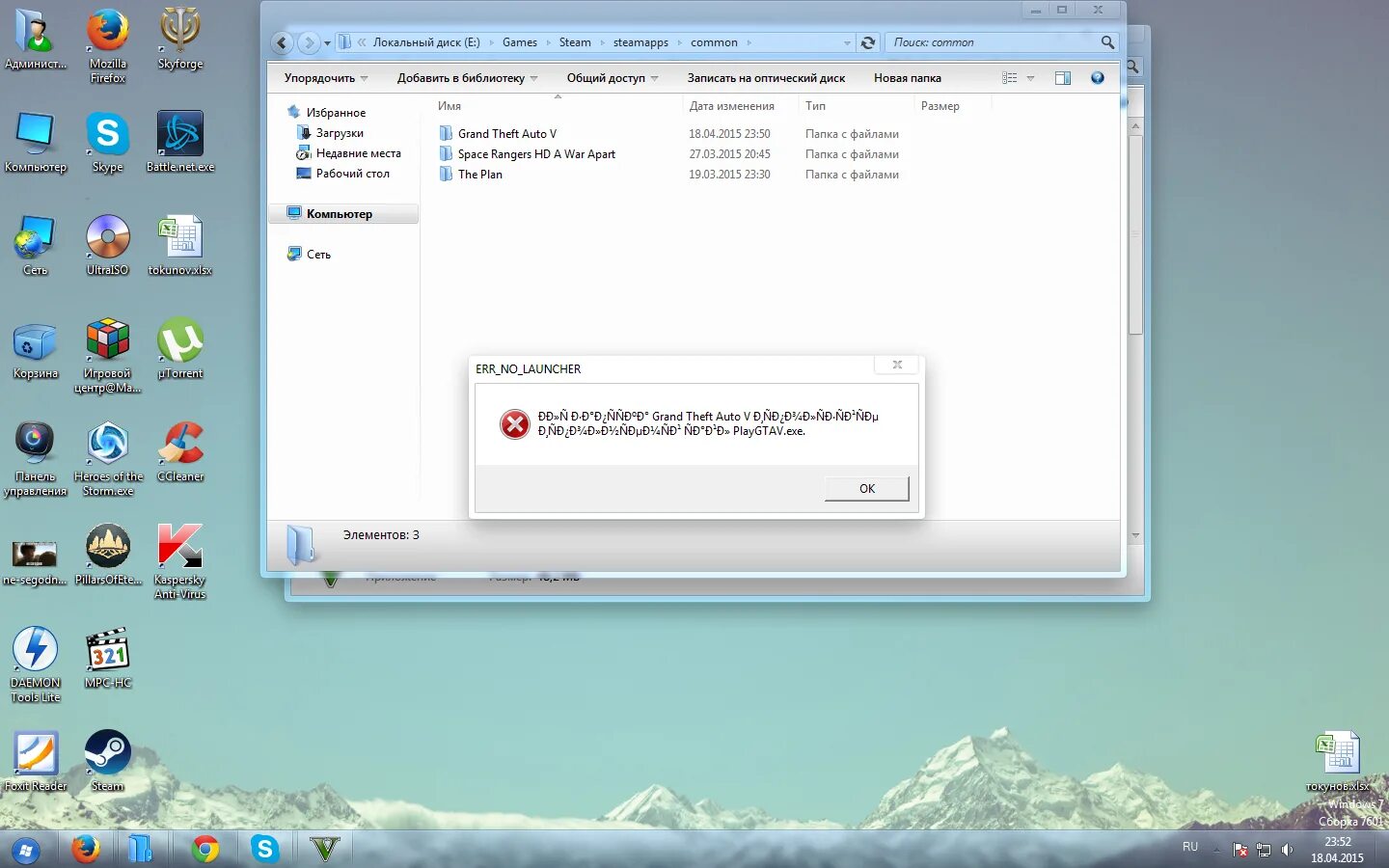Open Skype from the taskbar
1389x868 pixels.
[264, 849]
